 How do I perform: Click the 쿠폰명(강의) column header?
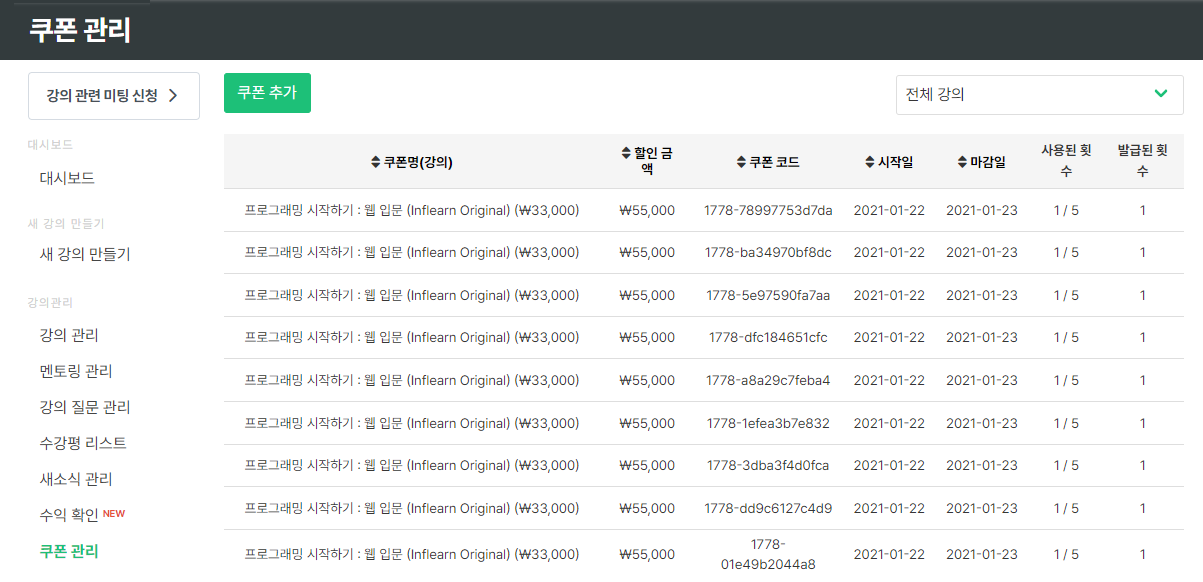pos(411,162)
